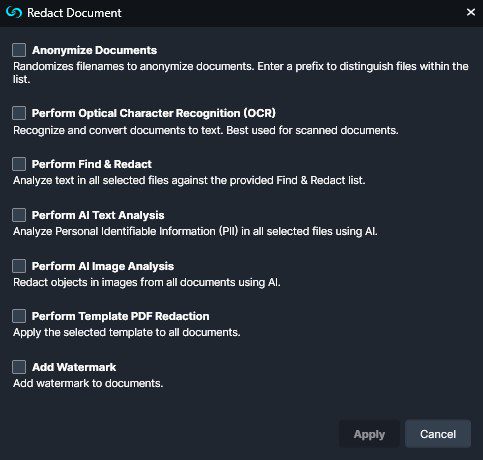This screenshot has width=483, height=460.
Task: Check the Perform Find & Redact box
Action: click(19, 164)
